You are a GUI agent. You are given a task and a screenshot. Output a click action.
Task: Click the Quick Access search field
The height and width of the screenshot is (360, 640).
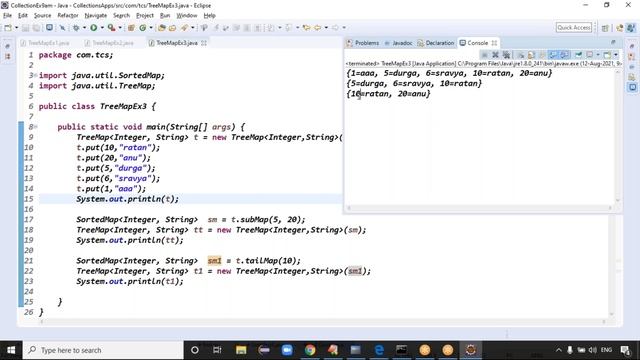pyautogui.click(x=574, y=27)
